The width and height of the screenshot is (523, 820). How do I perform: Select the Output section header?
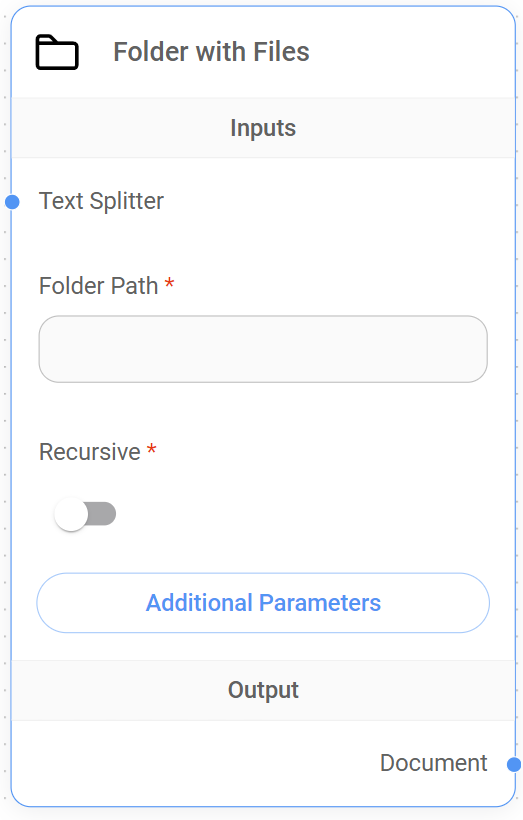(x=263, y=690)
